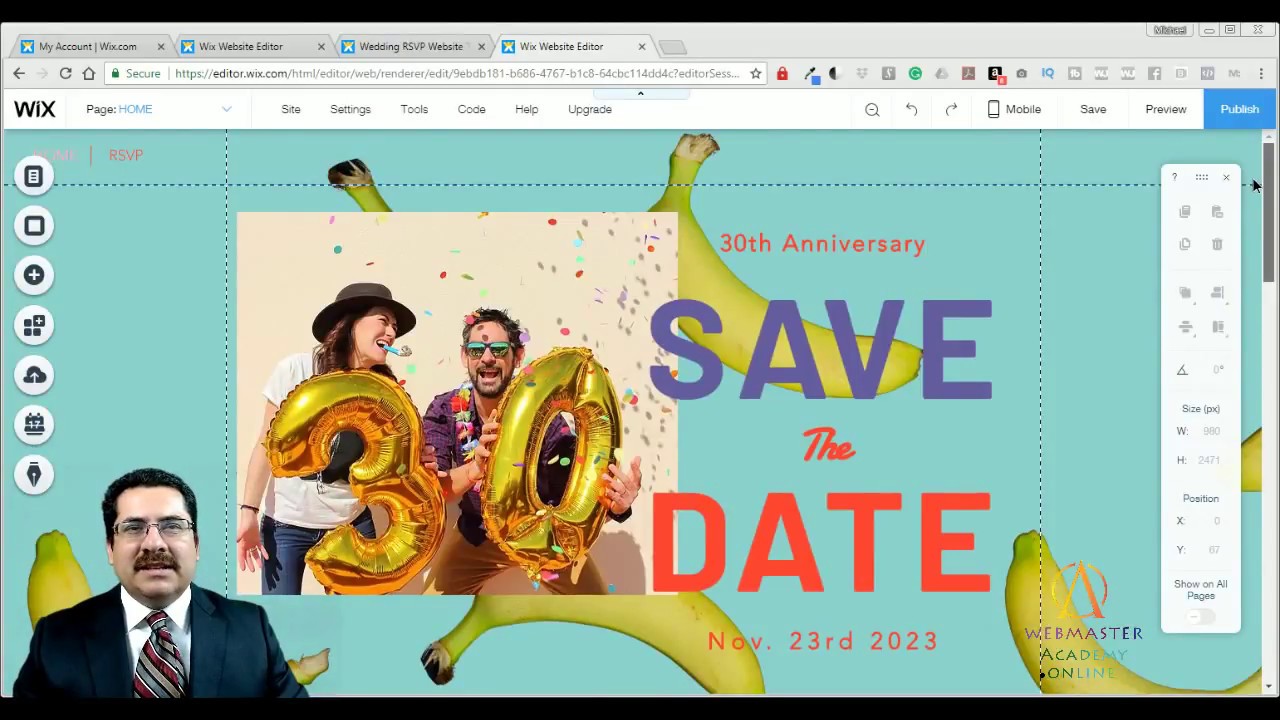The width and height of the screenshot is (1280, 720).
Task: Click the Add elements plus icon
Action: [x=34, y=275]
